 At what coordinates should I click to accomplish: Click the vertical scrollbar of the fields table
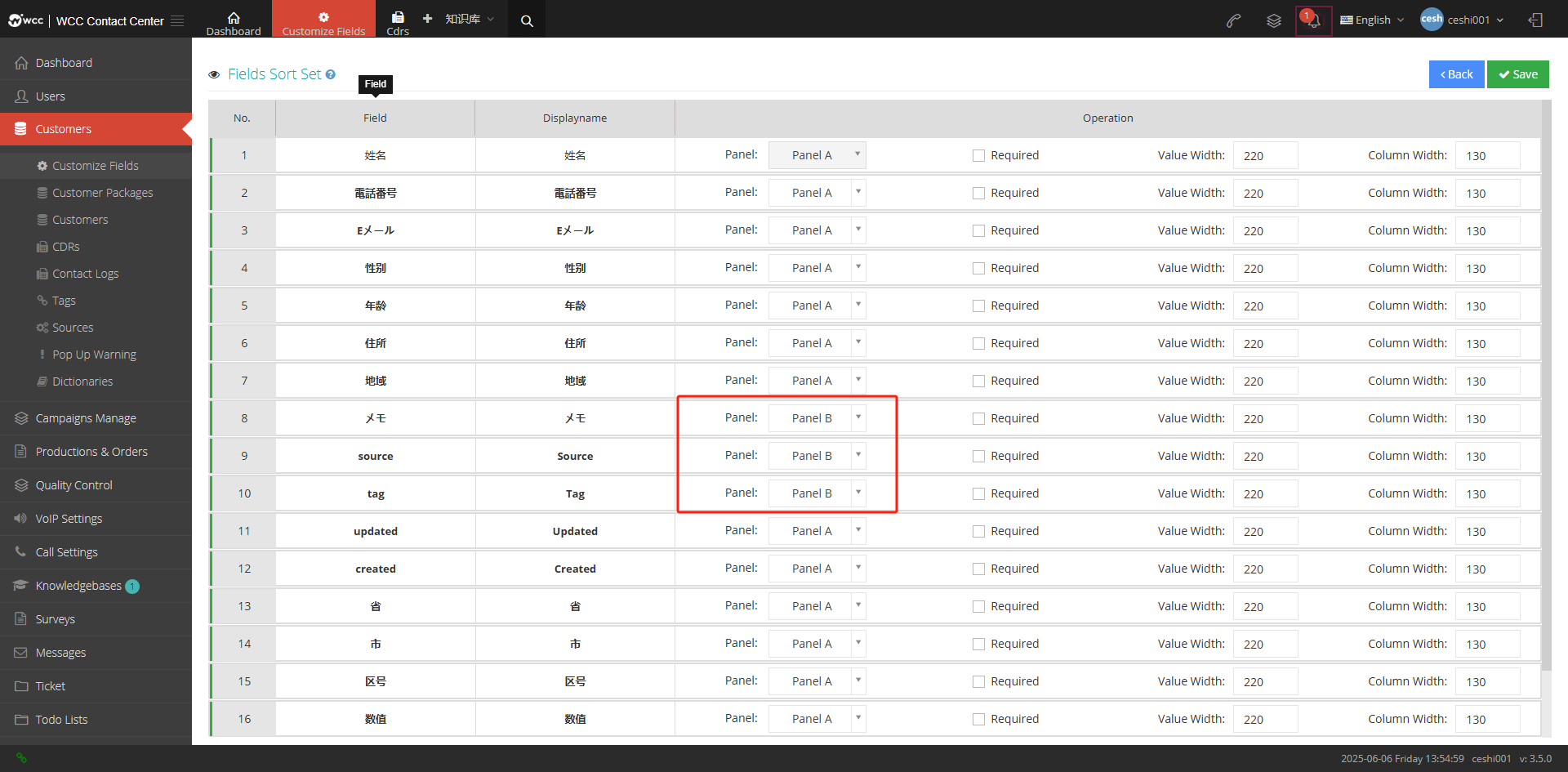(1546, 384)
